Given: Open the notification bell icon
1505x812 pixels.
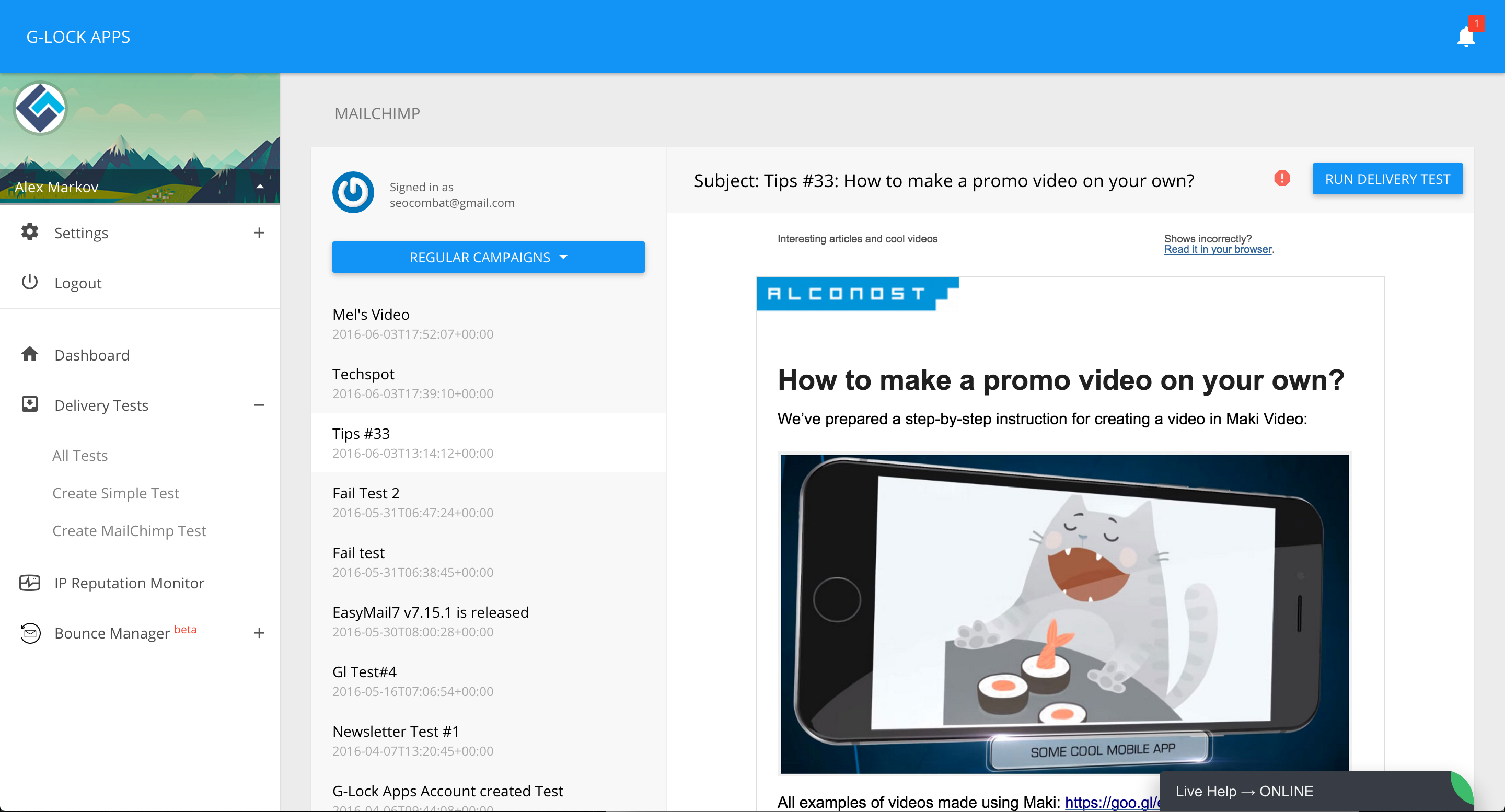Looking at the screenshot, I should tap(1465, 37).
